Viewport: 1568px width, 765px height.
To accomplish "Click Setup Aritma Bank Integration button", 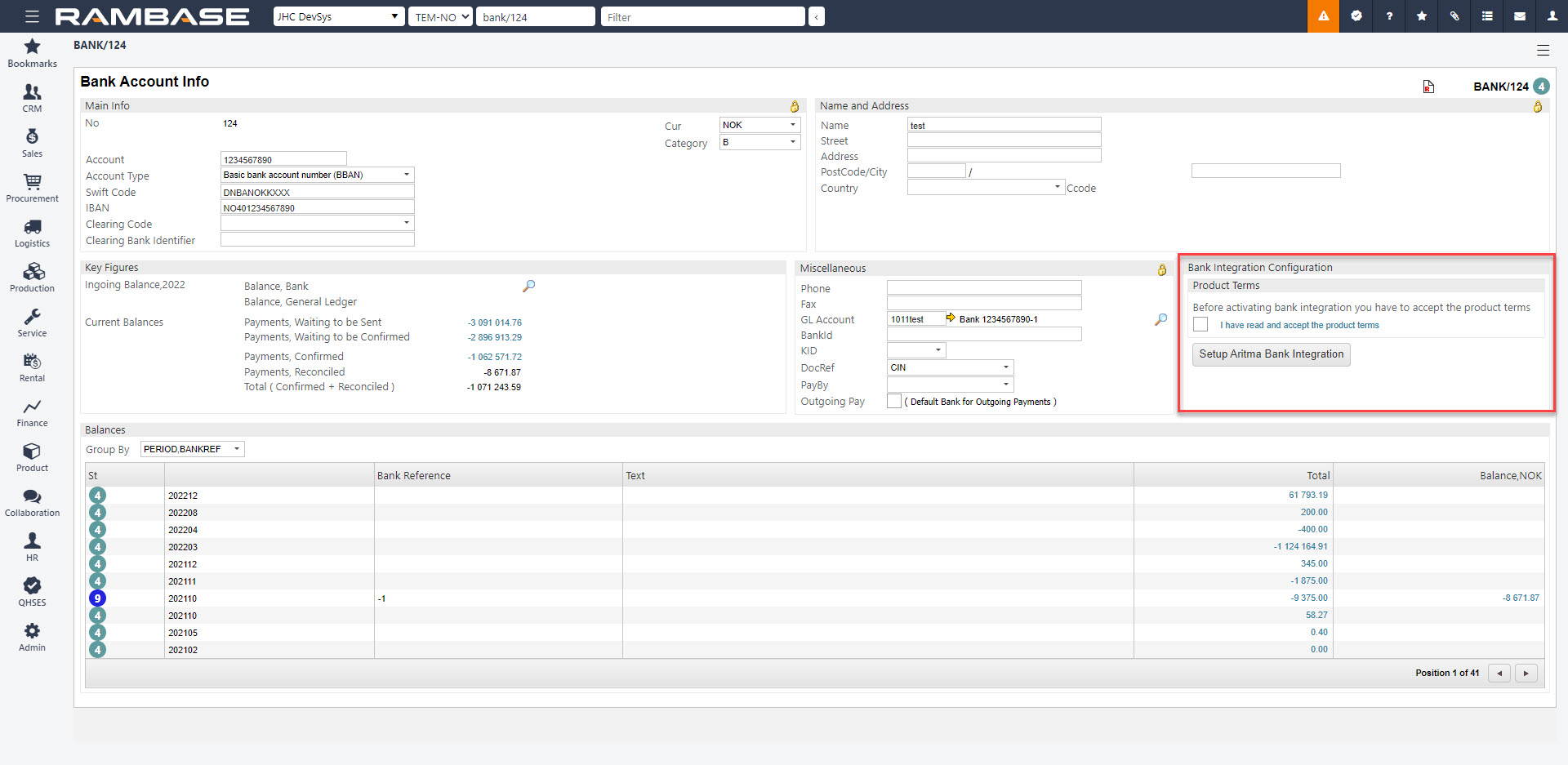I will click(x=1271, y=354).
